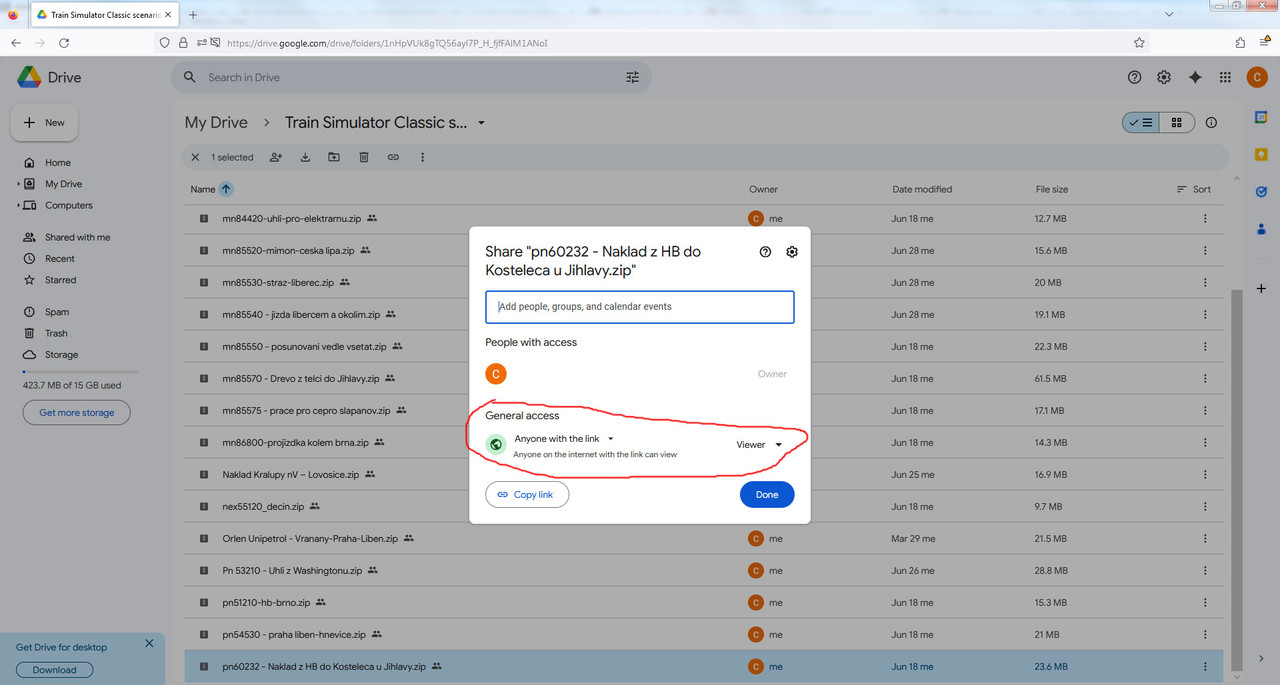Click the Copy link button
The height and width of the screenshot is (685, 1280).
[527, 495]
